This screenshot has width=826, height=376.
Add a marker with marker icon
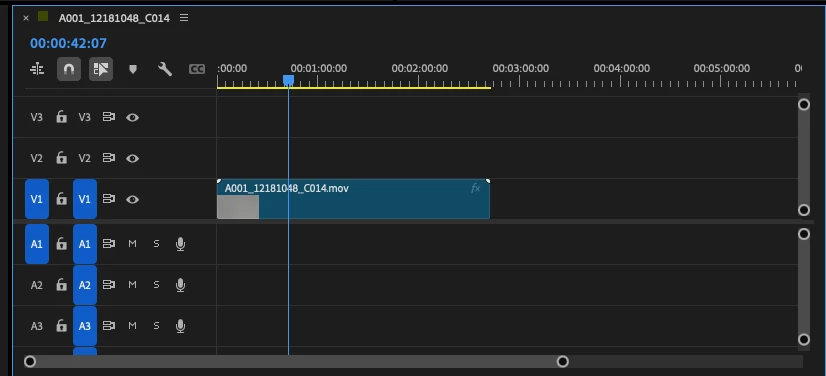pos(133,69)
